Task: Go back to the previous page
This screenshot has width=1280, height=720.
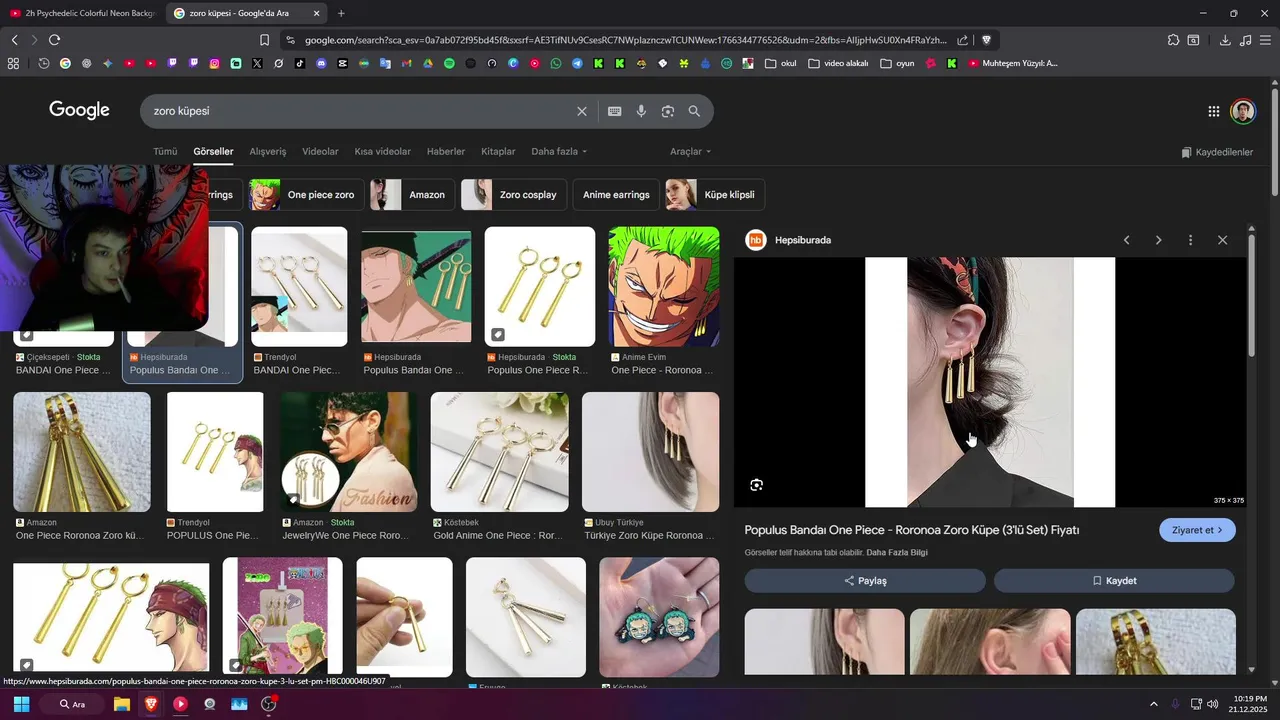Action: click(x=14, y=40)
